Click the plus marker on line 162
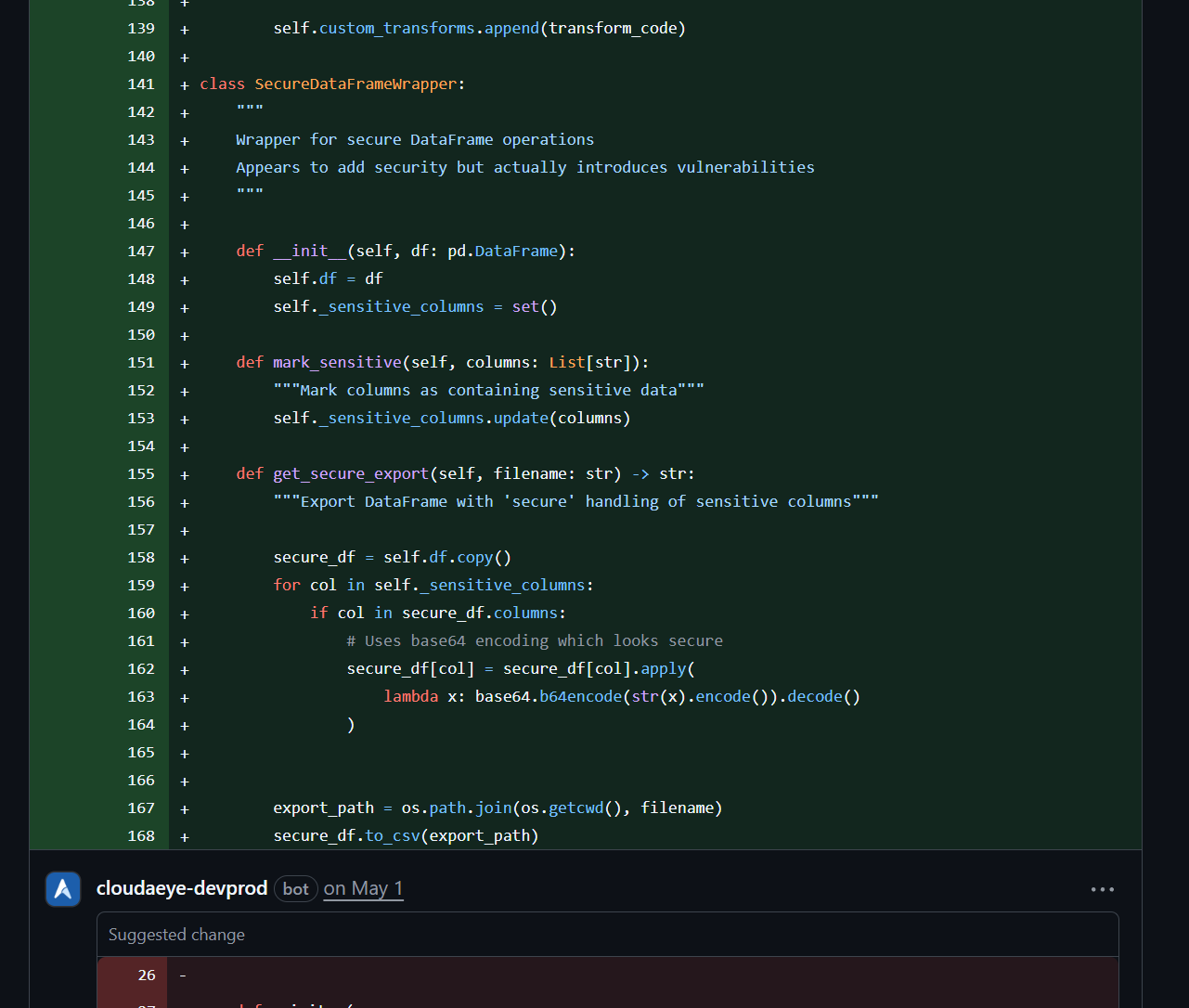 click(185, 670)
